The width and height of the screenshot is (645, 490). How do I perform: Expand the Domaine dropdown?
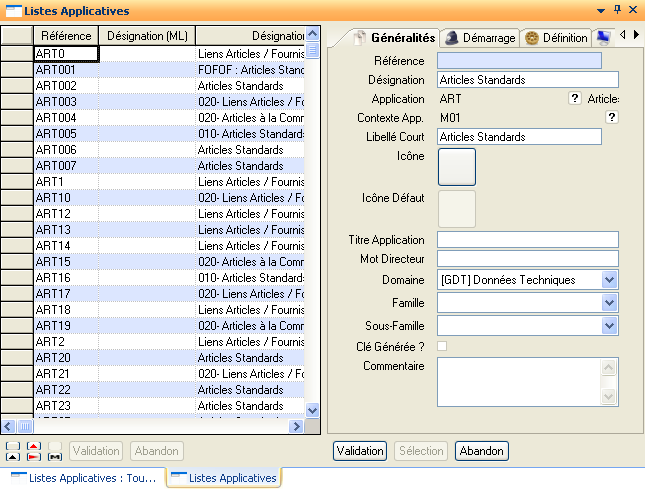(x=610, y=280)
